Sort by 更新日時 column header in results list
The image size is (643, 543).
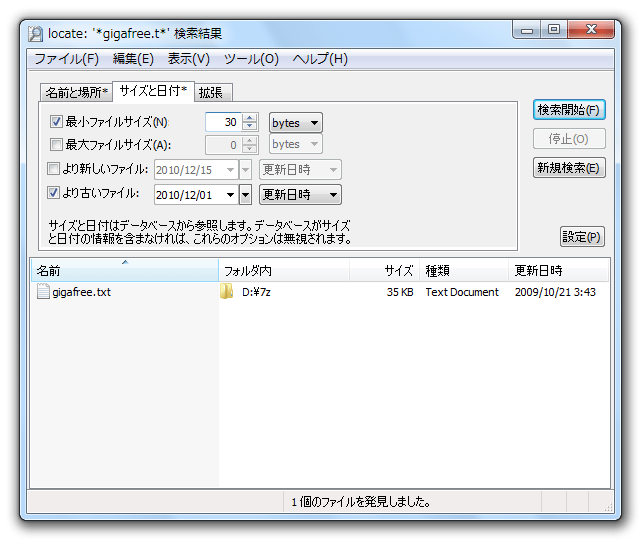(559, 270)
